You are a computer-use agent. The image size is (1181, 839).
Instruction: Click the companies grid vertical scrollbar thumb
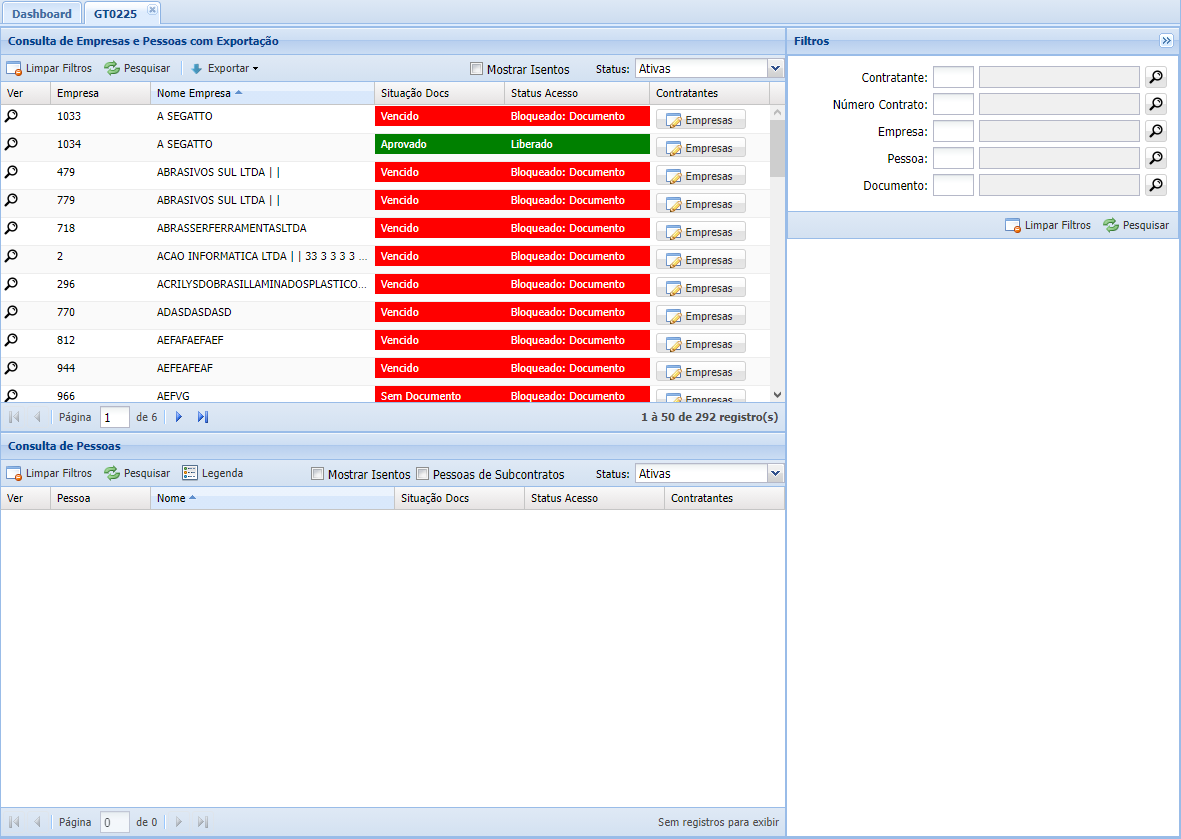point(777,148)
